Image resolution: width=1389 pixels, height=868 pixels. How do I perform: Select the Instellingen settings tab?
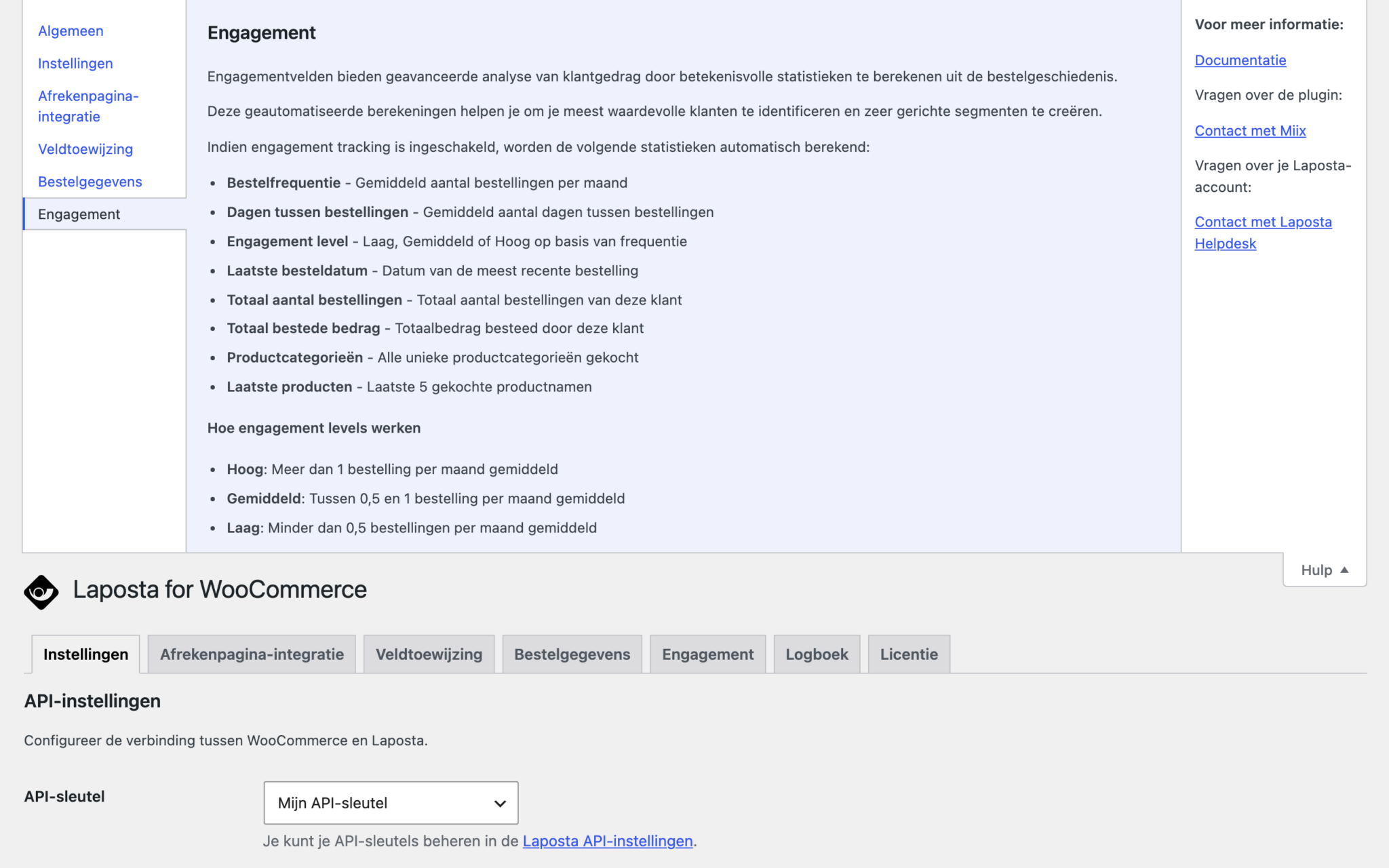coord(85,654)
